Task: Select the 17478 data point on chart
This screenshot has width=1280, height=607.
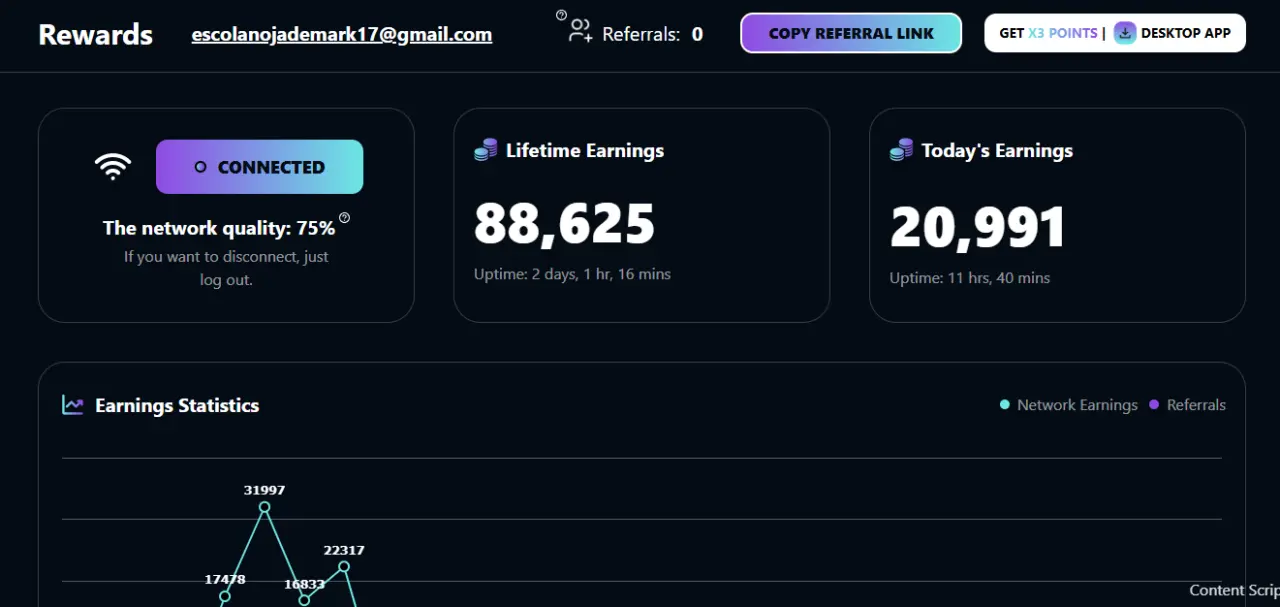Action: pyautogui.click(x=225, y=597)
